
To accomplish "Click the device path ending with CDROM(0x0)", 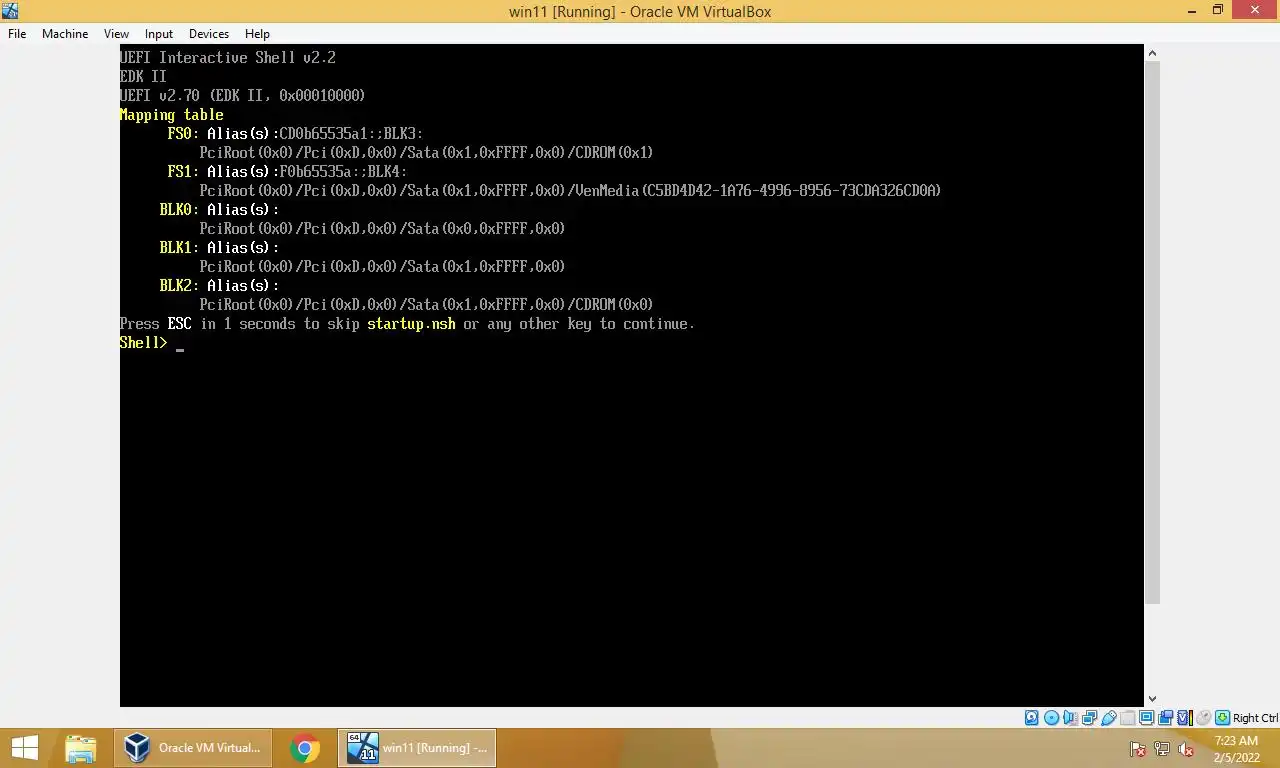I will pos(426,305).
